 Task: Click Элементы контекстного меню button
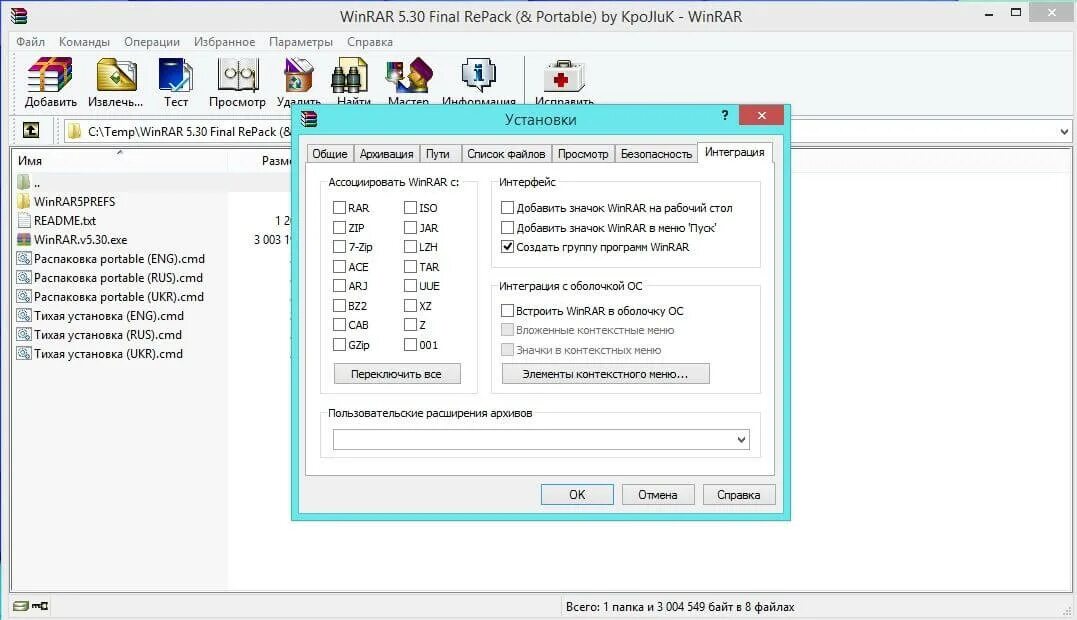(x=605, y=374)
